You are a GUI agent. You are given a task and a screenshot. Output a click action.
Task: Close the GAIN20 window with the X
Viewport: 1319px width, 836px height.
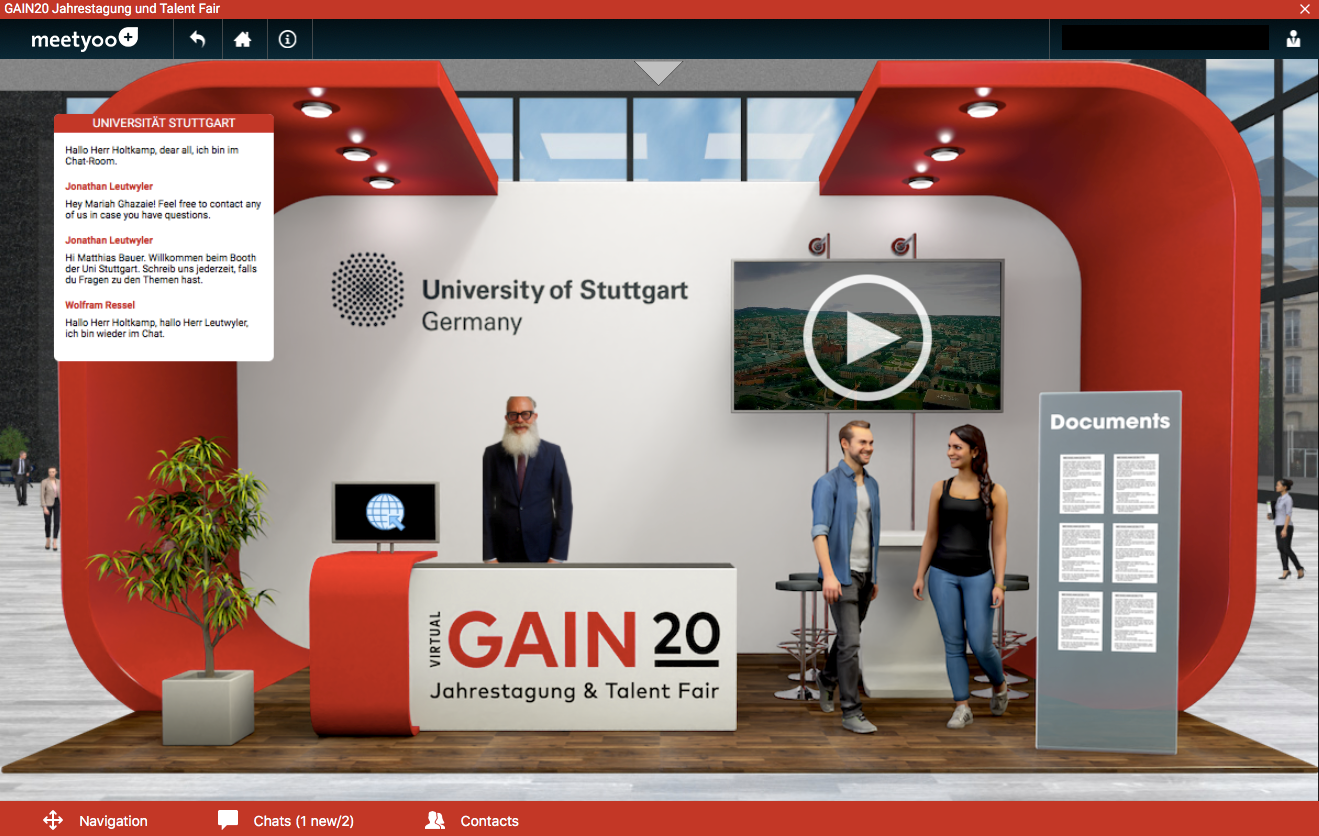point(1305,9)
